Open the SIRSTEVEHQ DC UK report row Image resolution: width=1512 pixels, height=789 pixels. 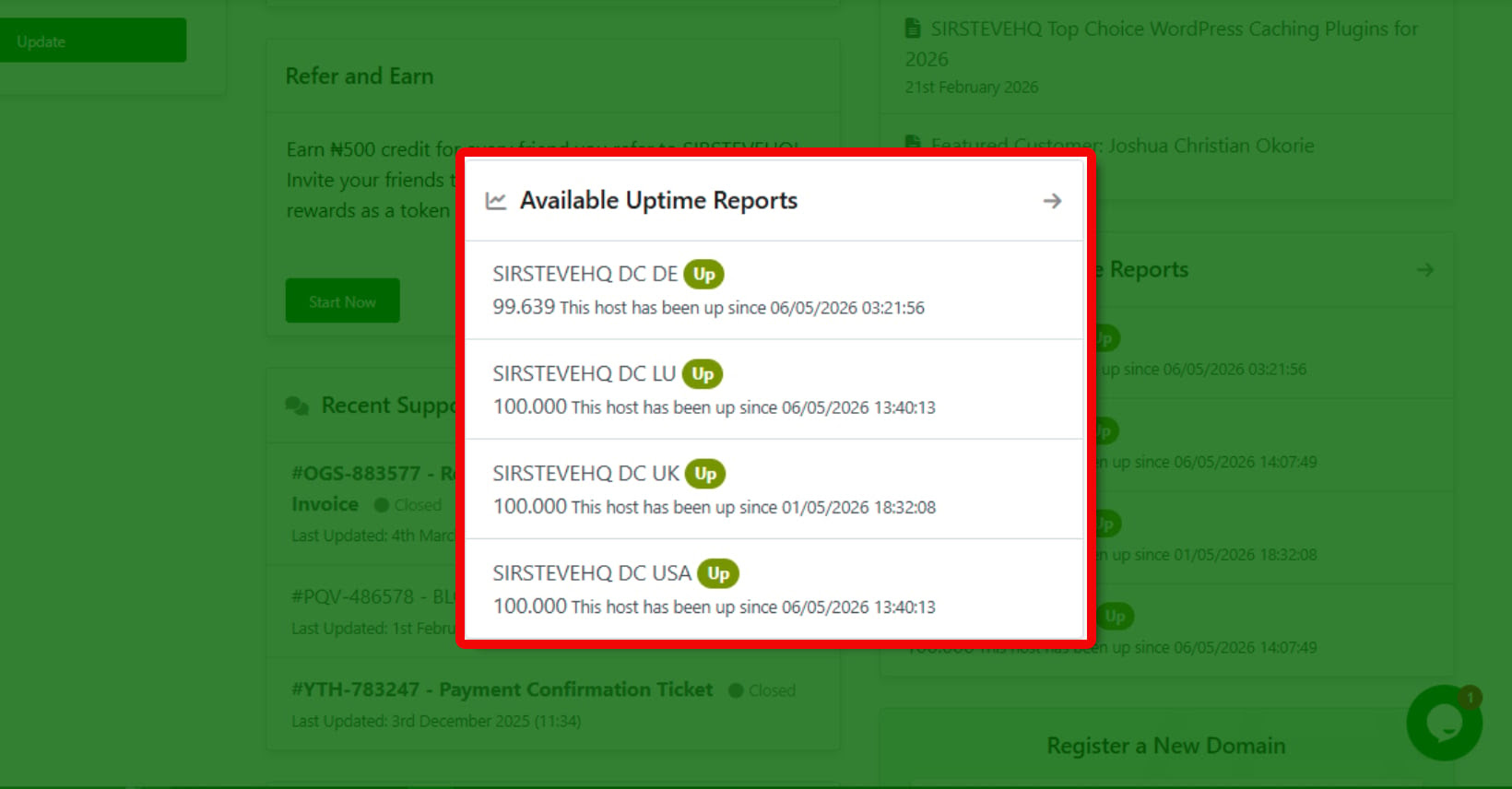tap(774, 489)
